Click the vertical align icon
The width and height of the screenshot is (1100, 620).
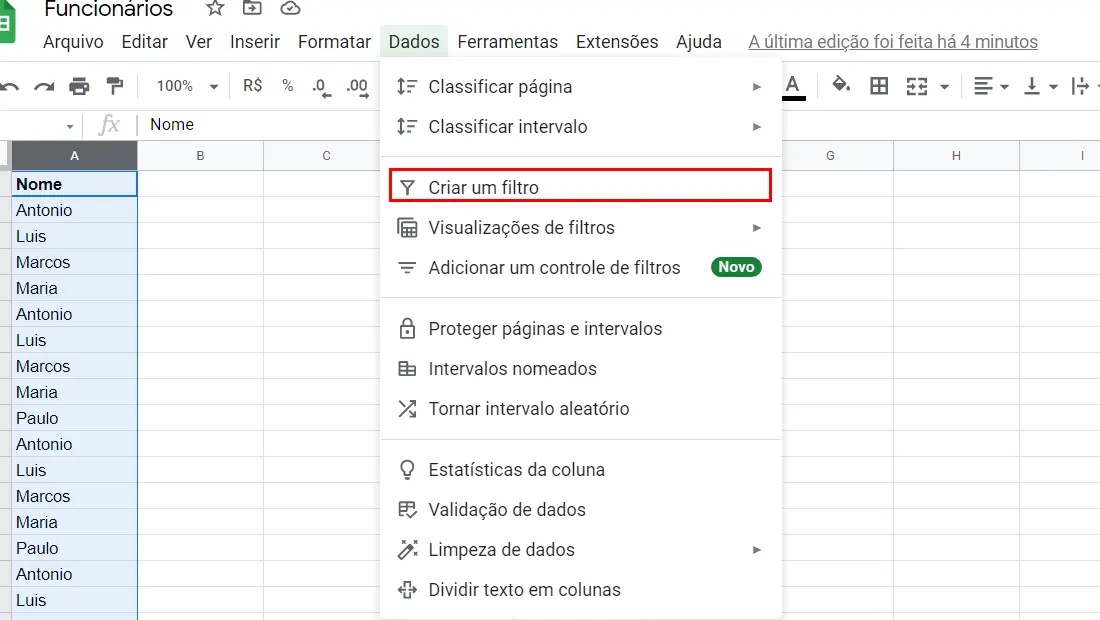(x=1031, y=86)
